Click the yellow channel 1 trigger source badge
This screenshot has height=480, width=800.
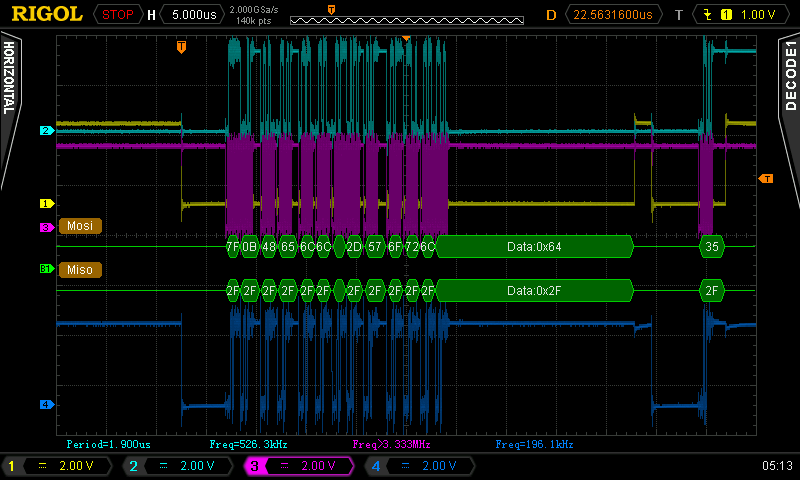(x=726, y=15)
